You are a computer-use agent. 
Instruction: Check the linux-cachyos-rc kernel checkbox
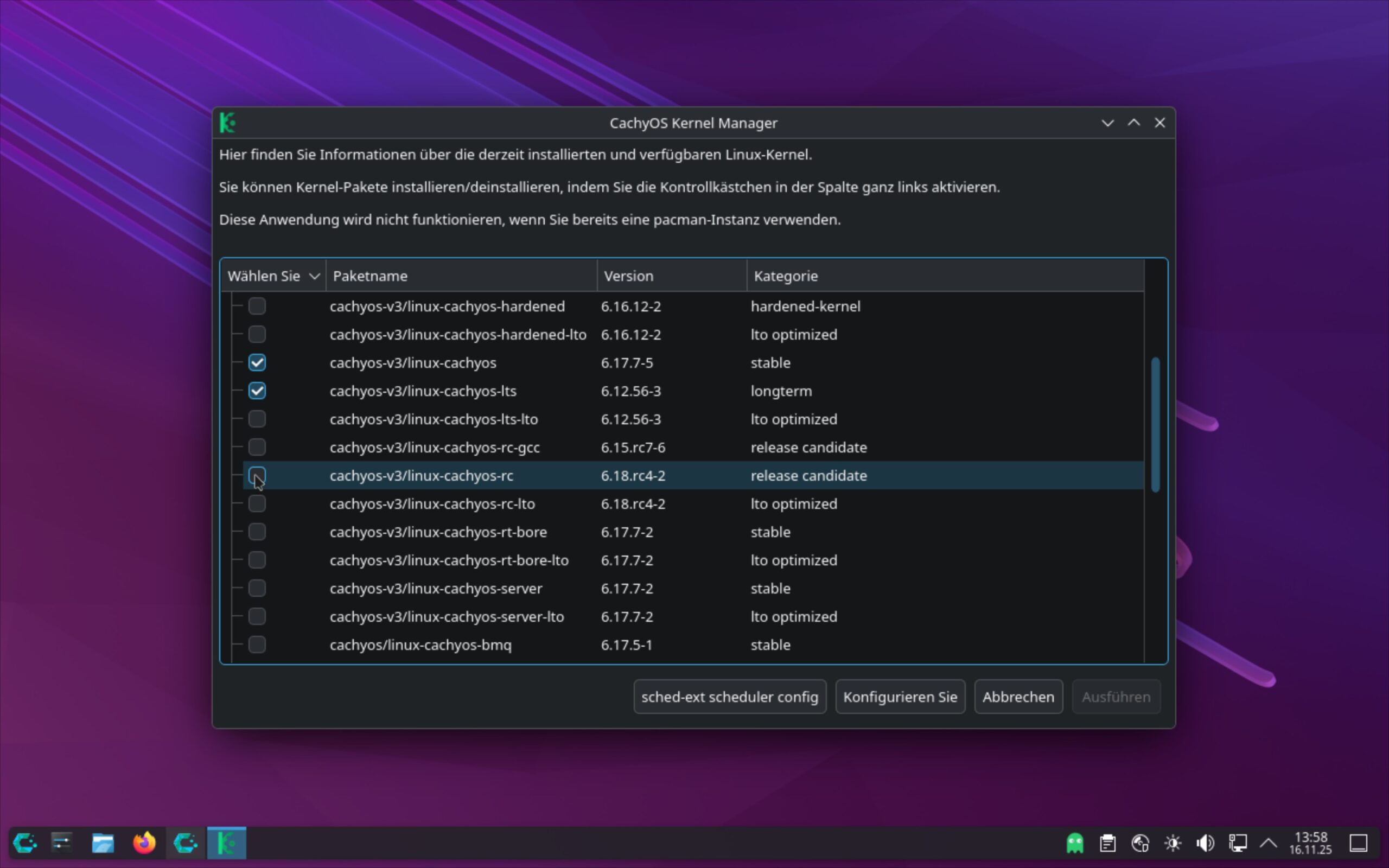(x=257, y=475)
